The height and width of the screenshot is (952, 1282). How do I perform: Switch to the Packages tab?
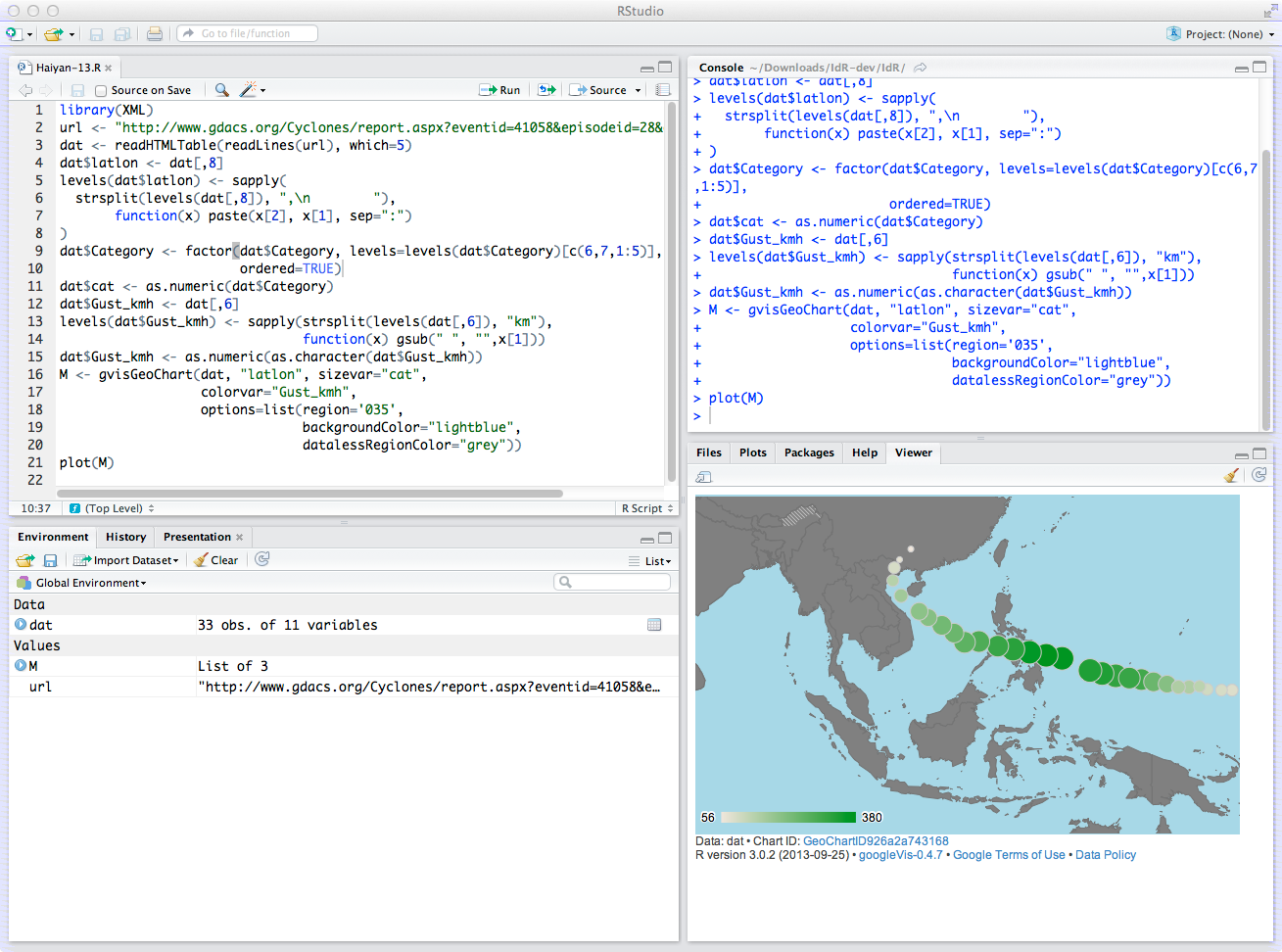tap(809, 452)
